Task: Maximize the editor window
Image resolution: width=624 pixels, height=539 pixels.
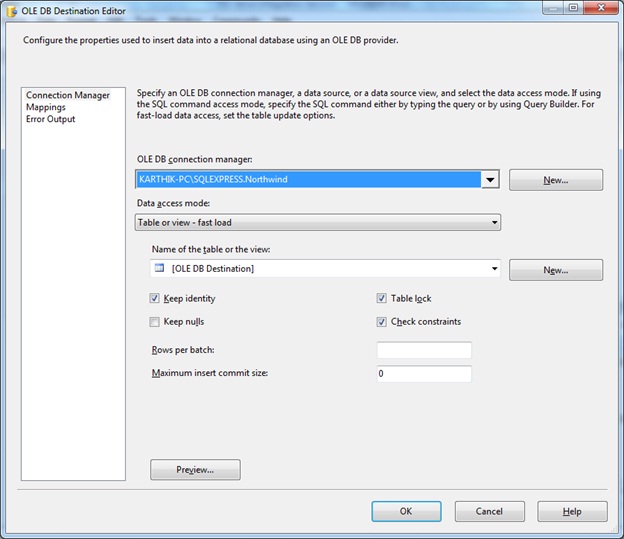Action: pyautogui.click(x=573, y=8)
